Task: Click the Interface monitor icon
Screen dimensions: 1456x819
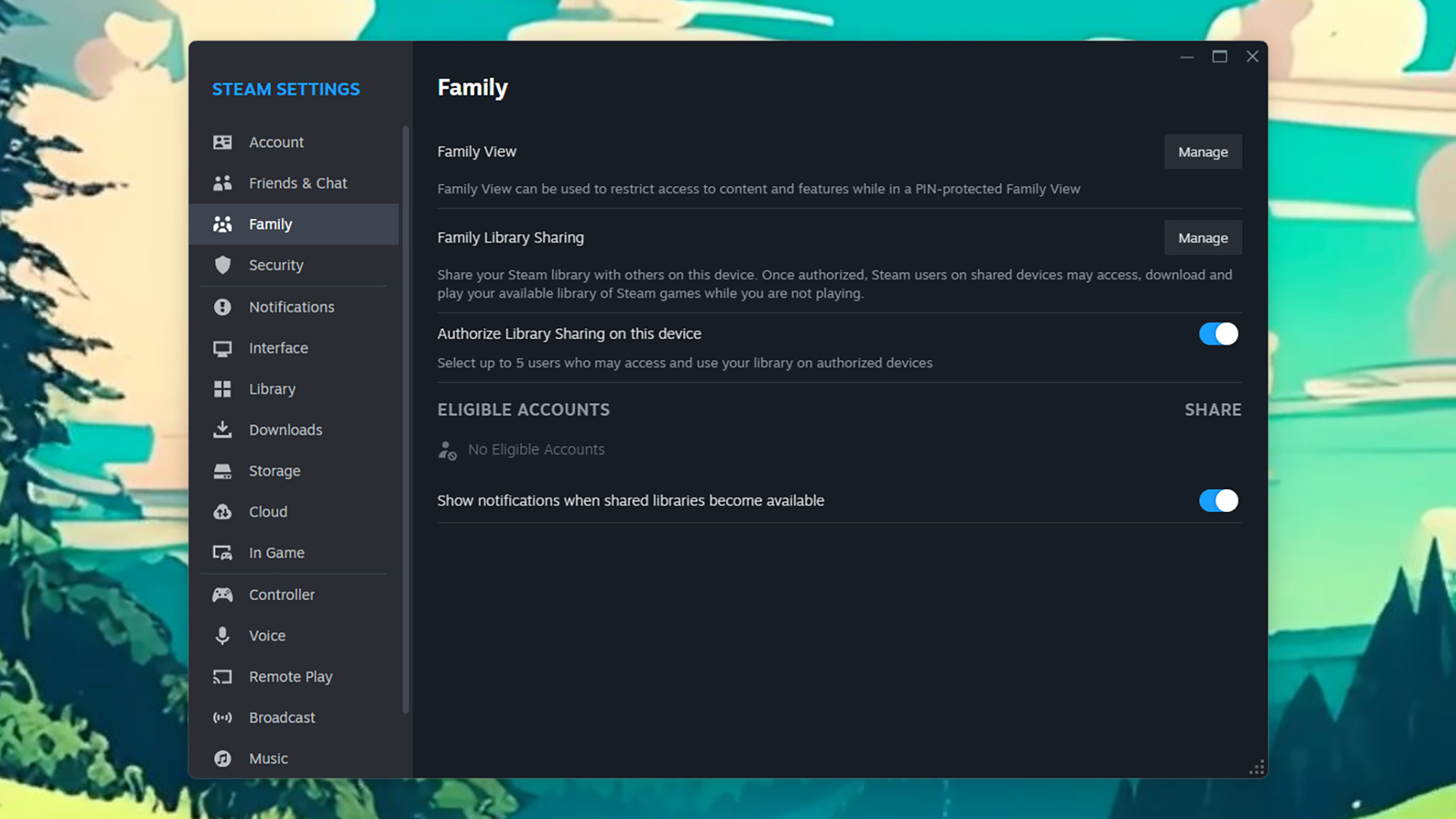Action: coord(224,348)
